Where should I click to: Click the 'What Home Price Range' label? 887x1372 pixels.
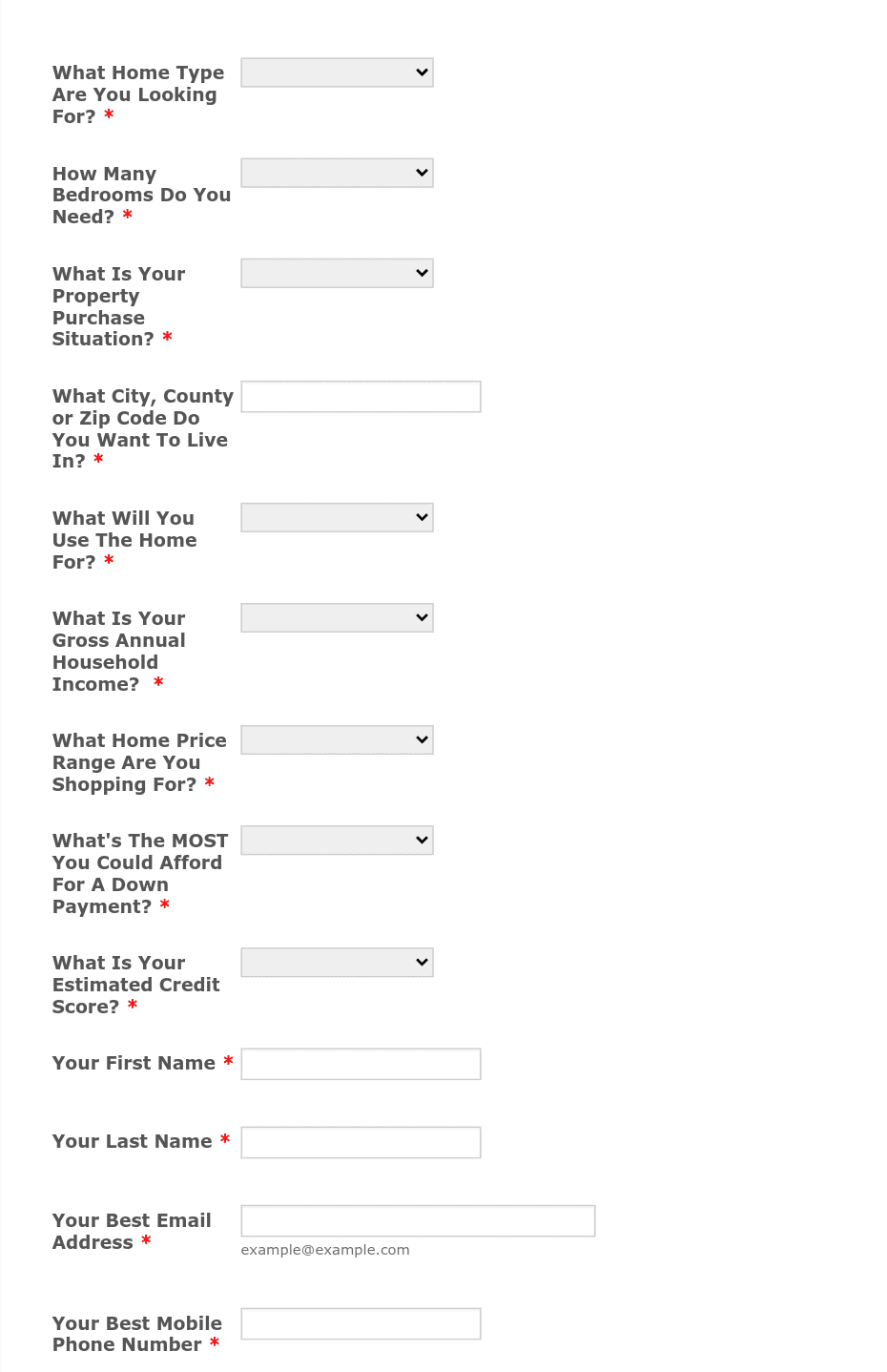[x=139, y=762]
